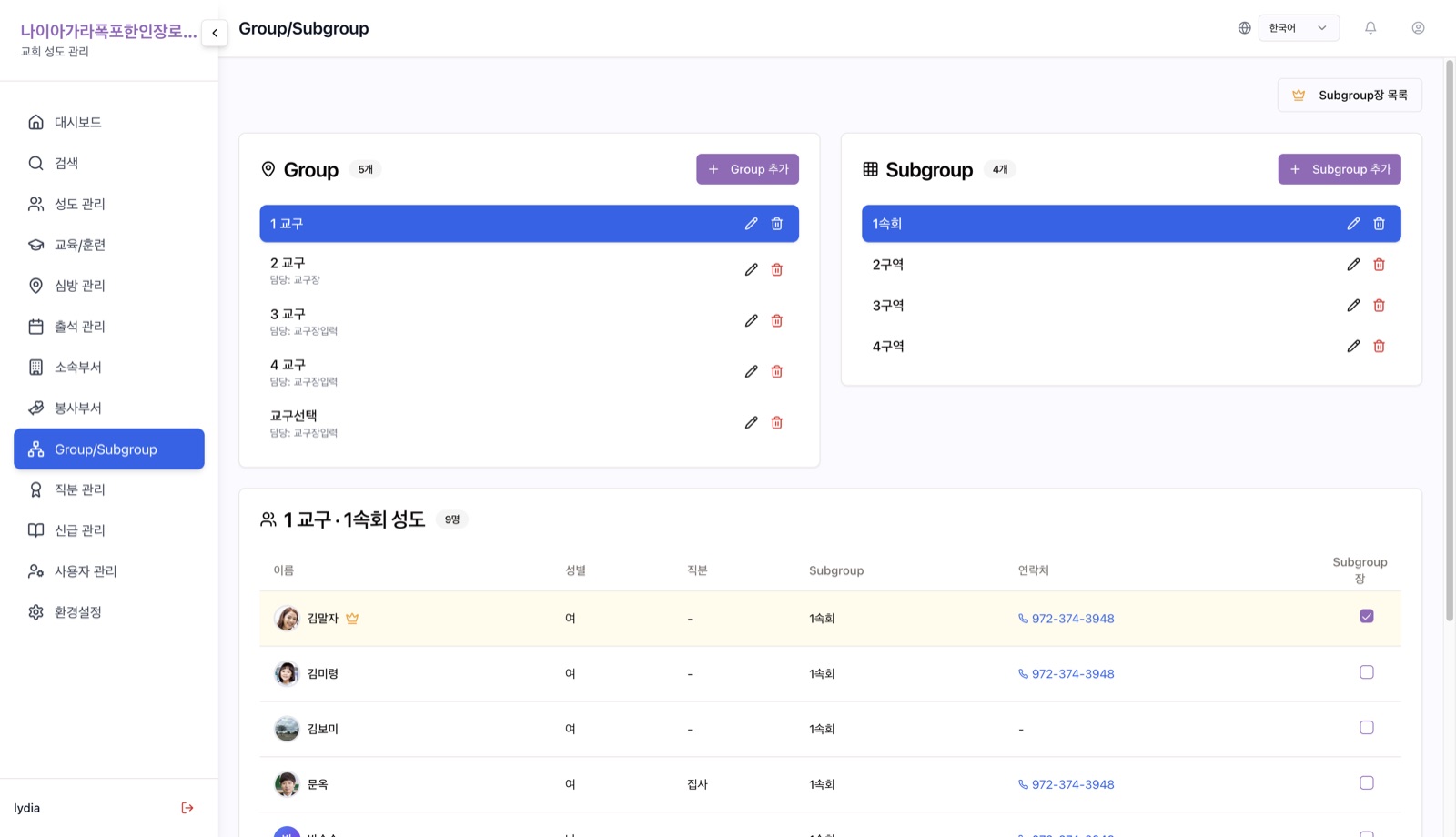Open 소속부서 in the sidebar
This screenshot has width=1456, height=837.
click(109, 368)
